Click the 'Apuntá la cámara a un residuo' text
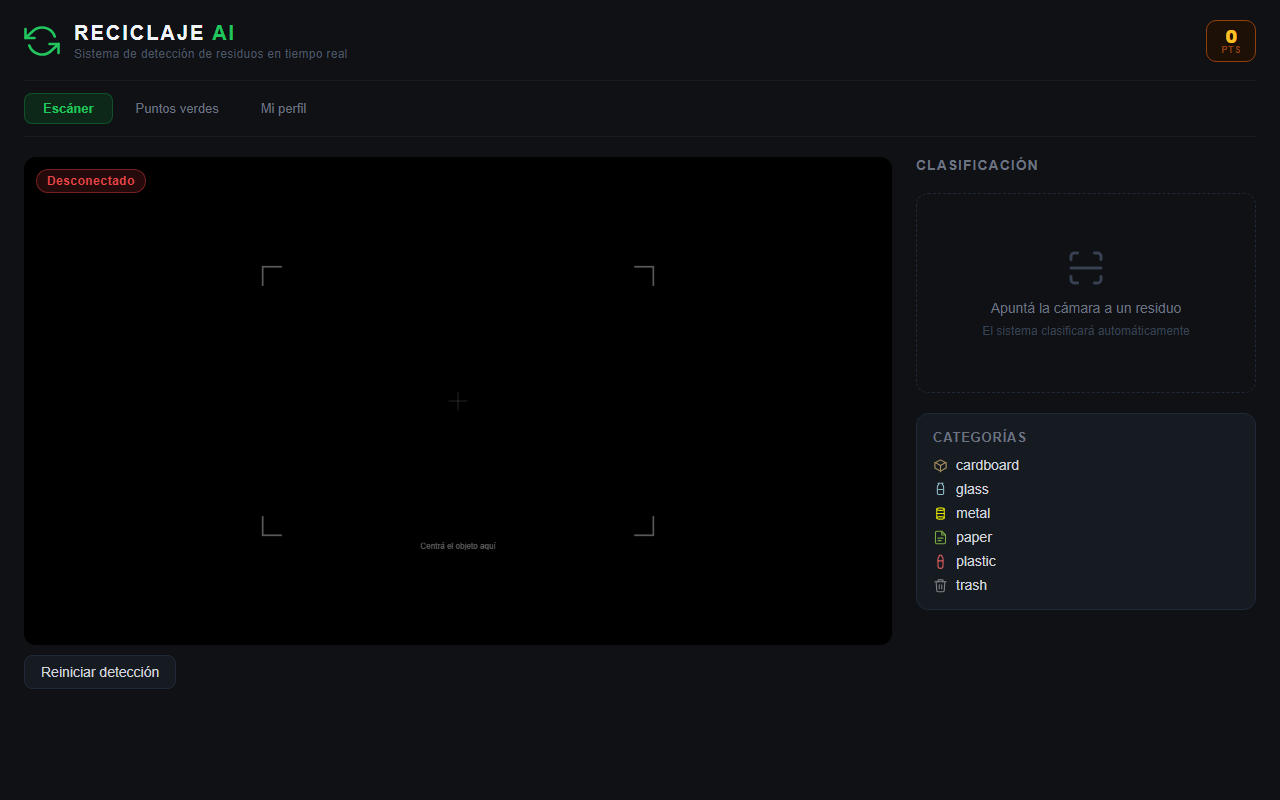Image resolution: width=1280 pixels, height=800 pixels. 1086,308
